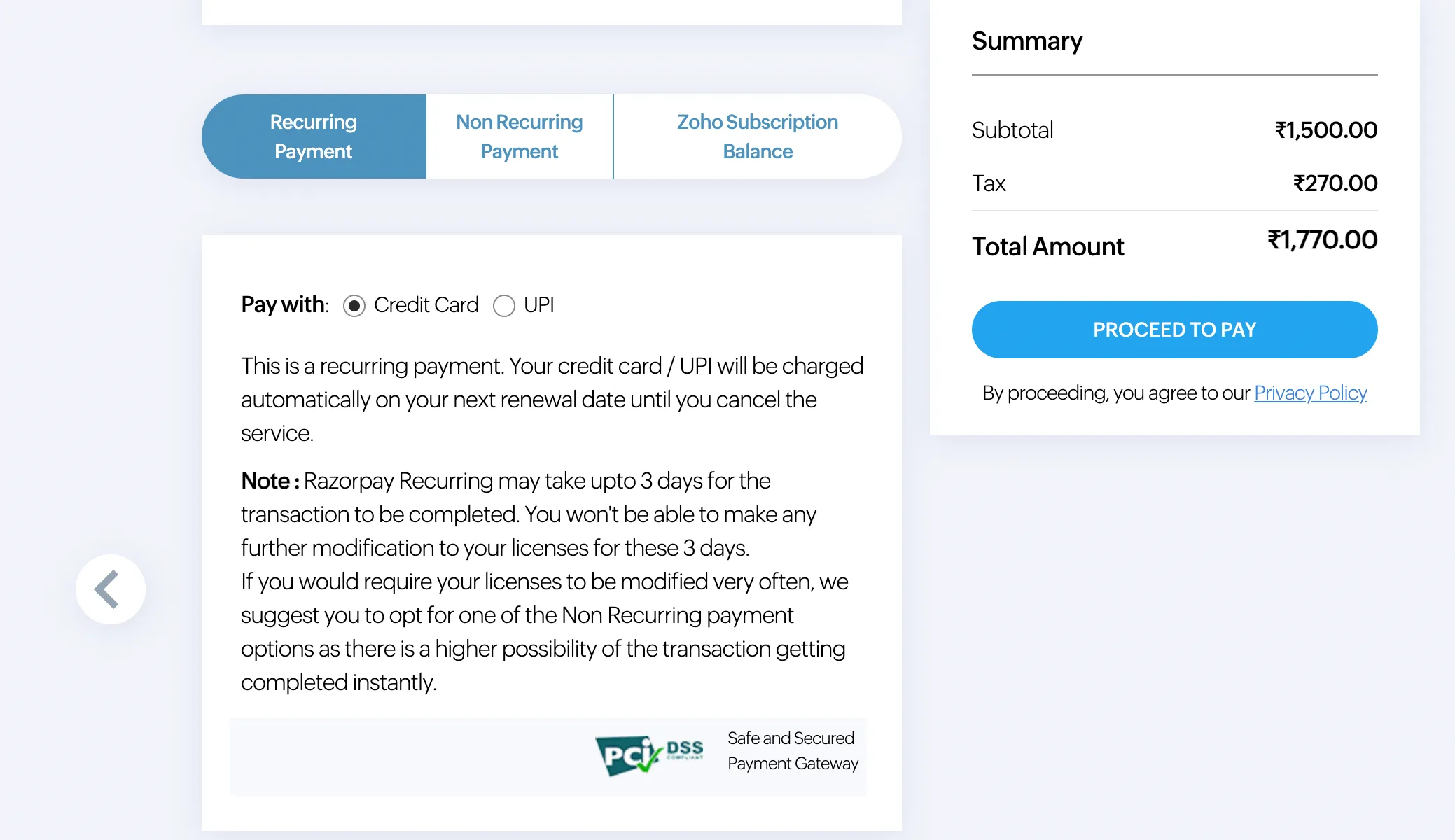
Task: Click the Subtotal label
Action: click(1012, 130)
